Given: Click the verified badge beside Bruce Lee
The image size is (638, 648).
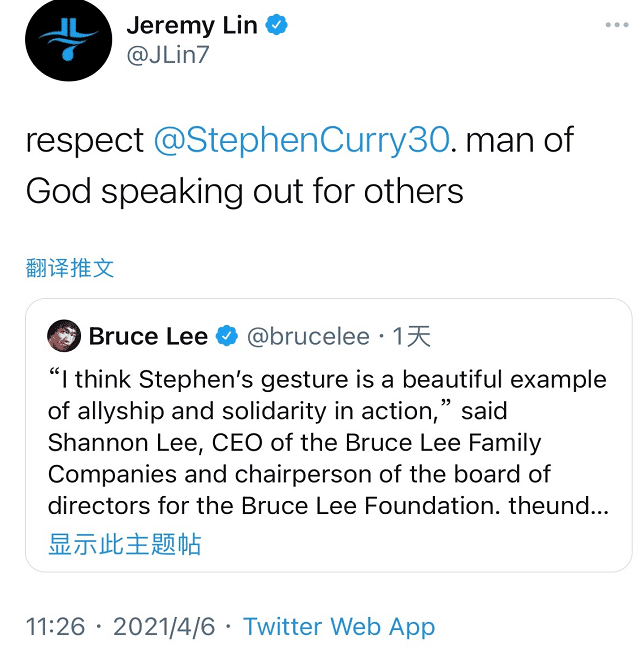Looking at the screenshot, I should (x=227, y=337).
